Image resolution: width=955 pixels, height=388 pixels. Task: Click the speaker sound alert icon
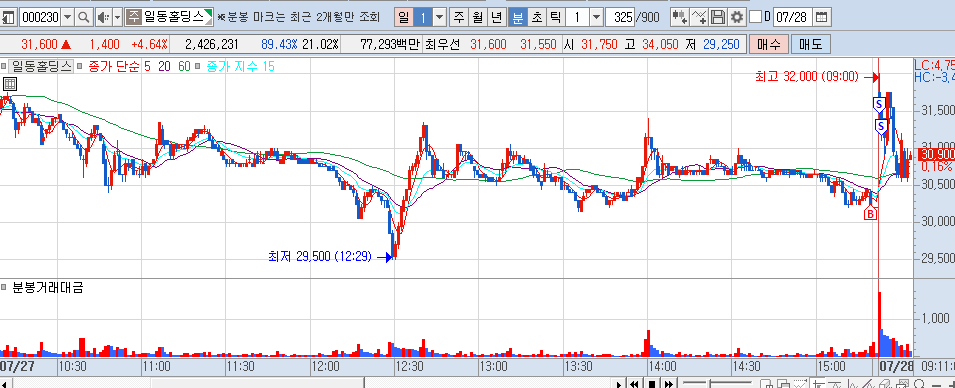pos(103,17)
